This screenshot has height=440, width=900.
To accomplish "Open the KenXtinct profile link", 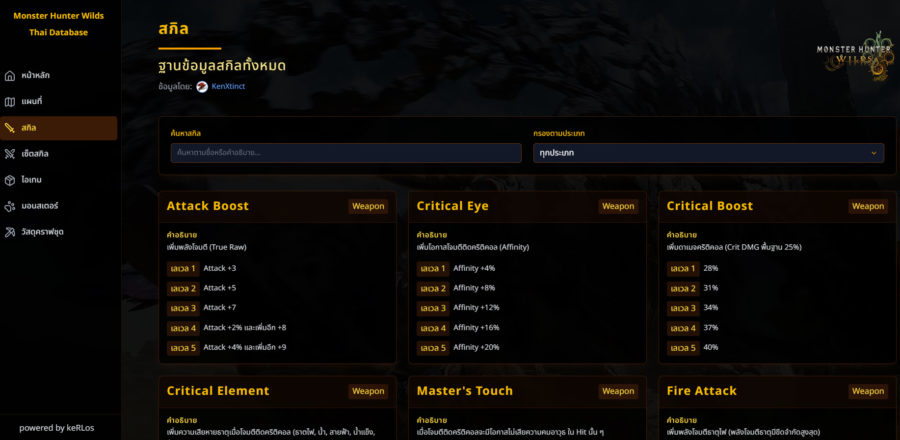I will [x=228, y=87].
